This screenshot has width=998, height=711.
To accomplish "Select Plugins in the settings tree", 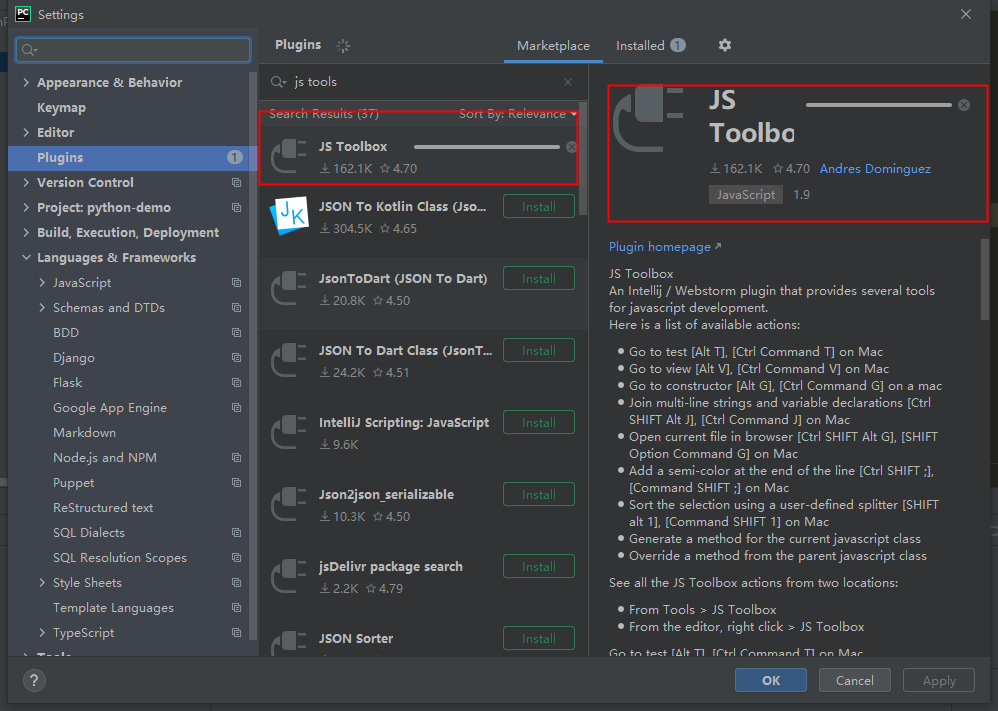I will click(x=130, y=158).
